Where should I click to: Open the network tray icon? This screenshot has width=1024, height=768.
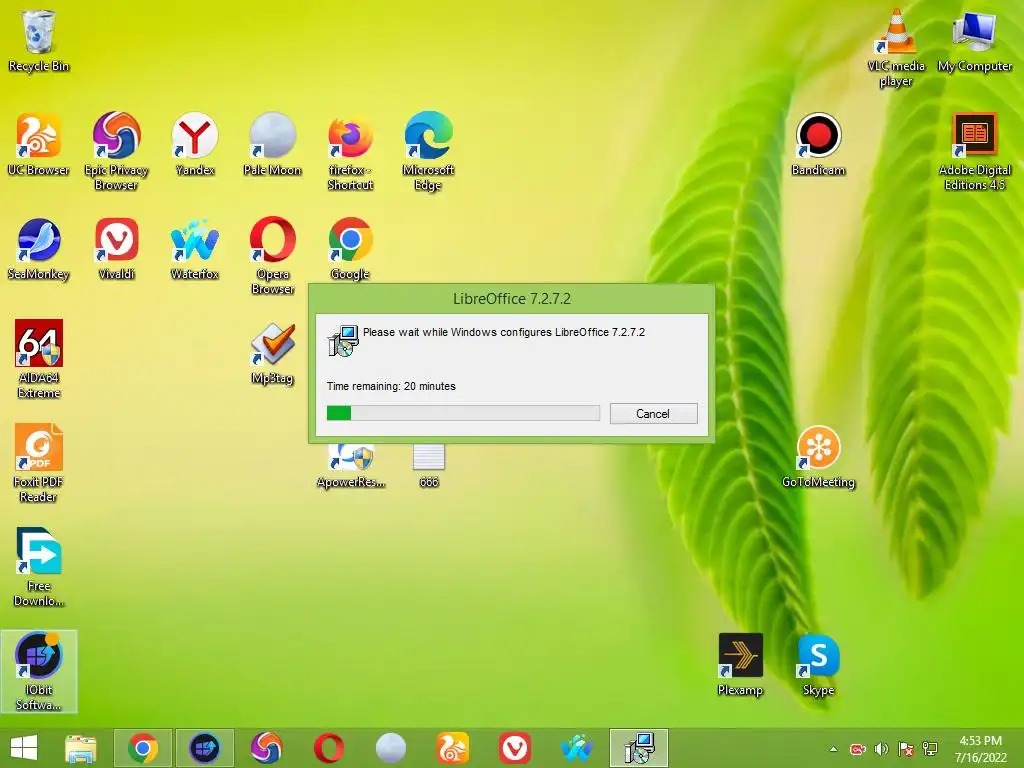930,749
